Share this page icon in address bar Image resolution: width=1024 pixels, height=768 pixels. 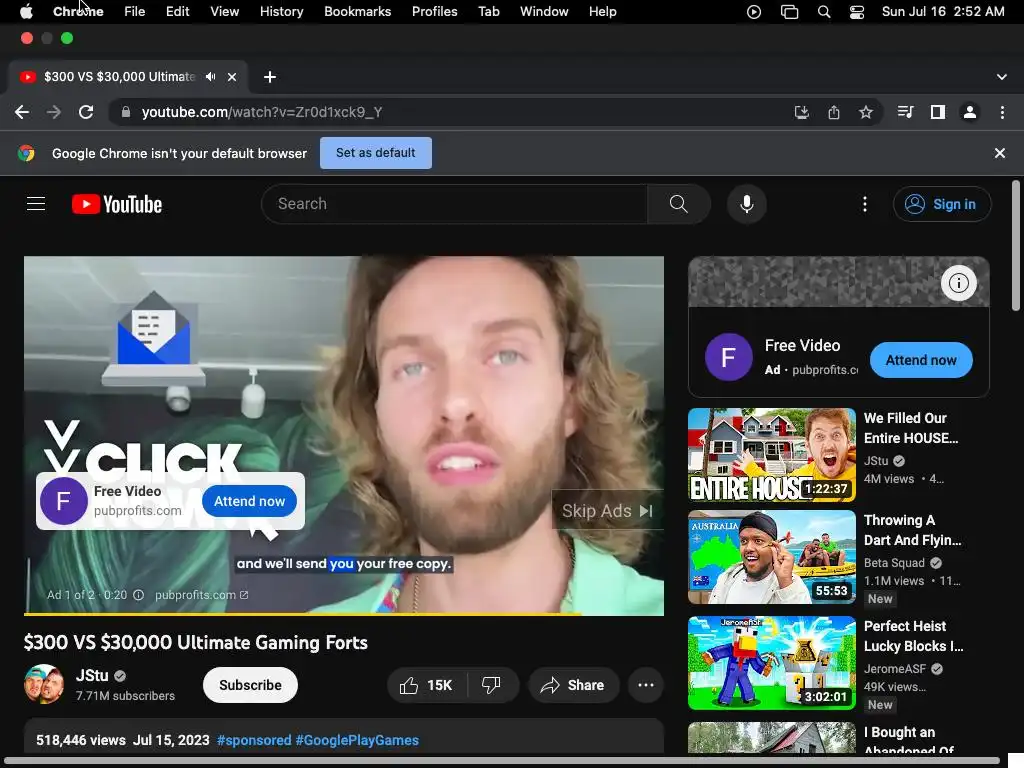tap(834, 112)
